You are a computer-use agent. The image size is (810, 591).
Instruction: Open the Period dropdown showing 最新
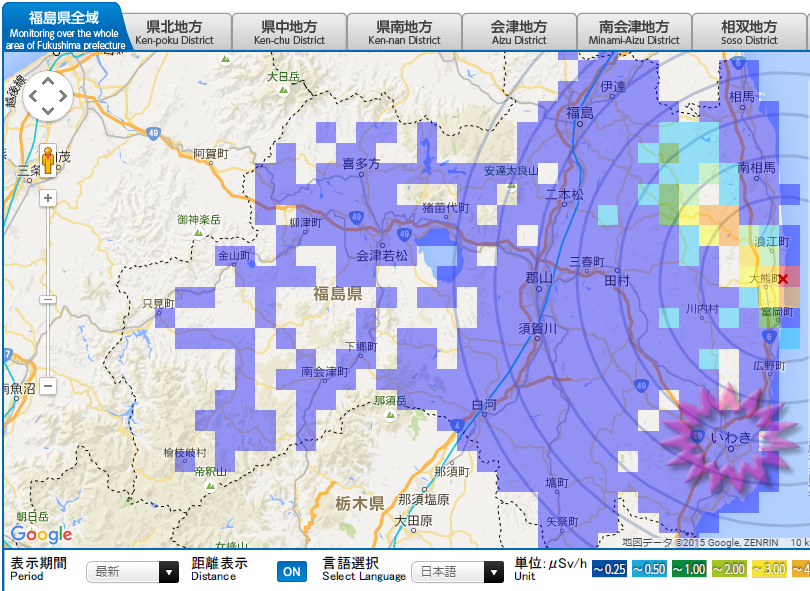click(132, 571)
